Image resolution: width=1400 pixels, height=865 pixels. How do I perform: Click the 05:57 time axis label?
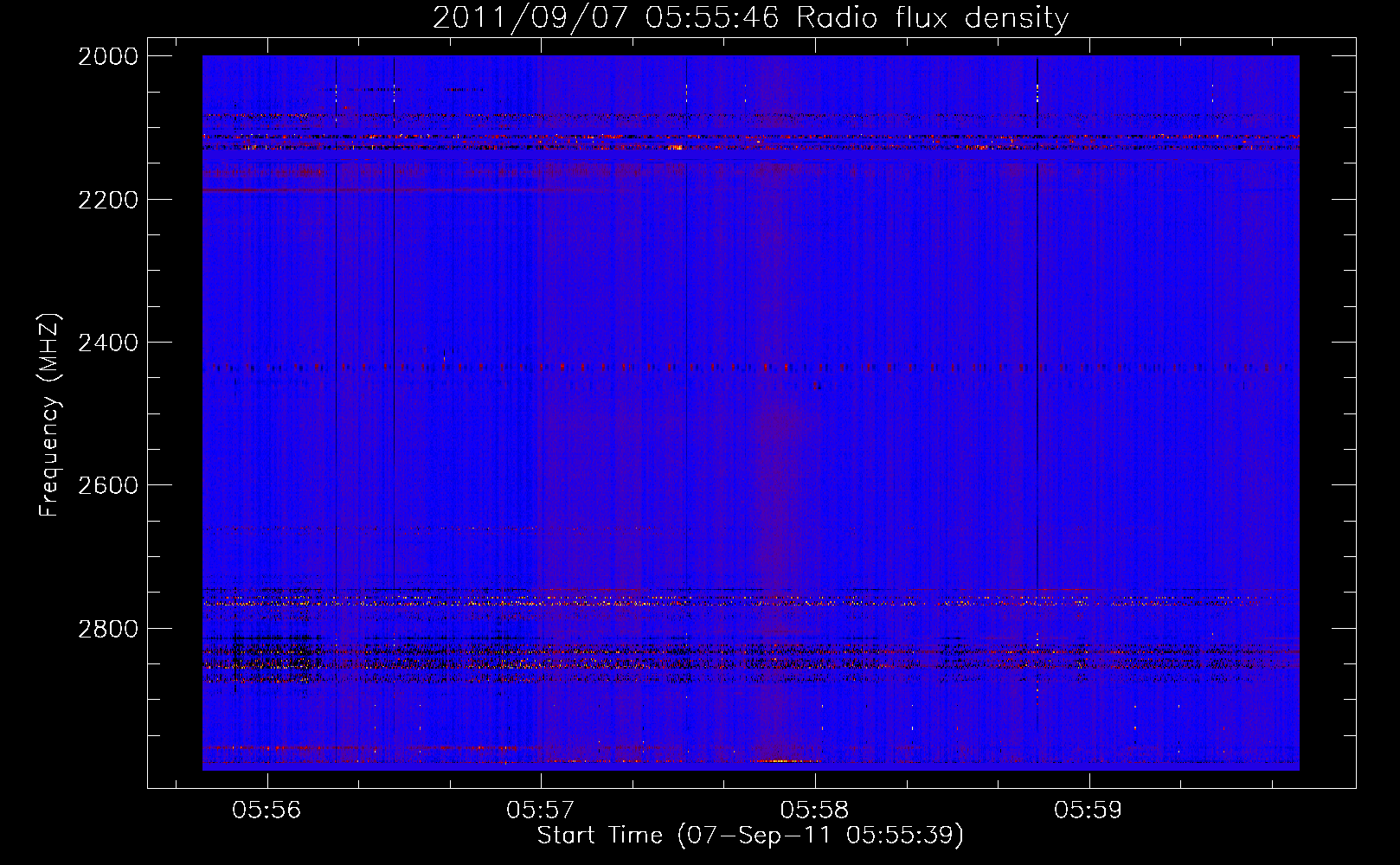[x=541, y=810]
